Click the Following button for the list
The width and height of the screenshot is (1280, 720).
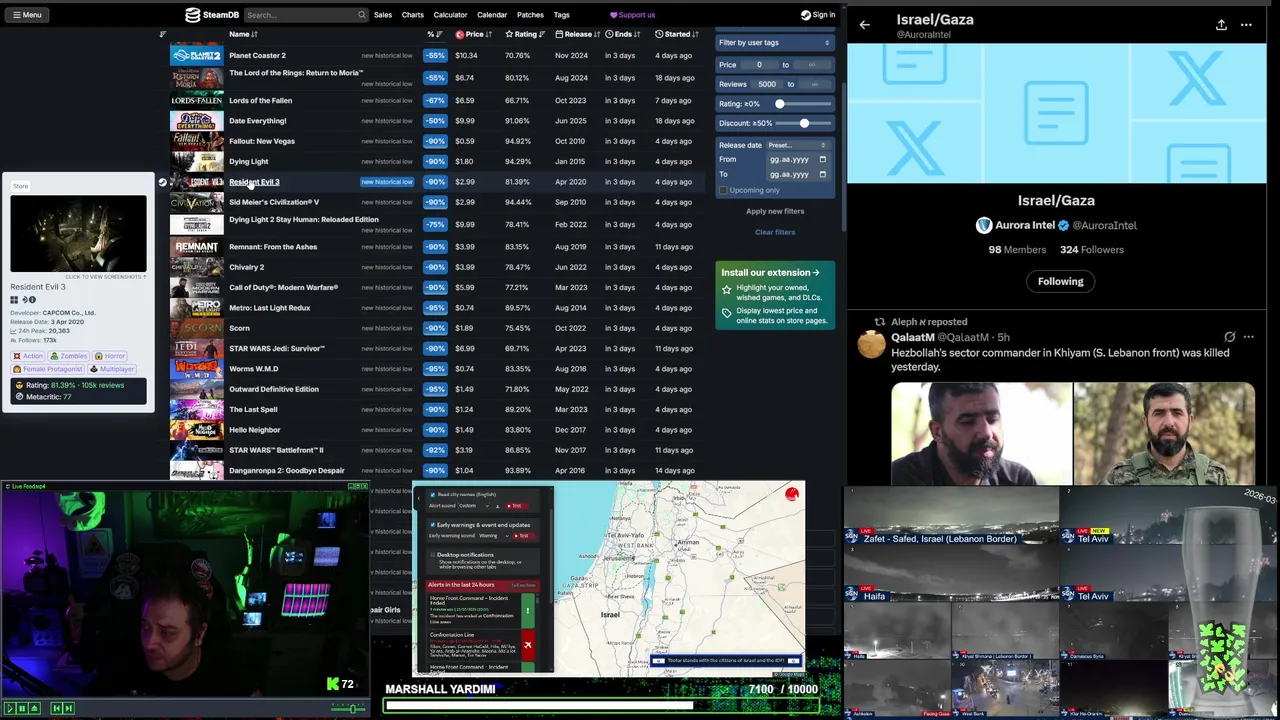(1060, 281)
